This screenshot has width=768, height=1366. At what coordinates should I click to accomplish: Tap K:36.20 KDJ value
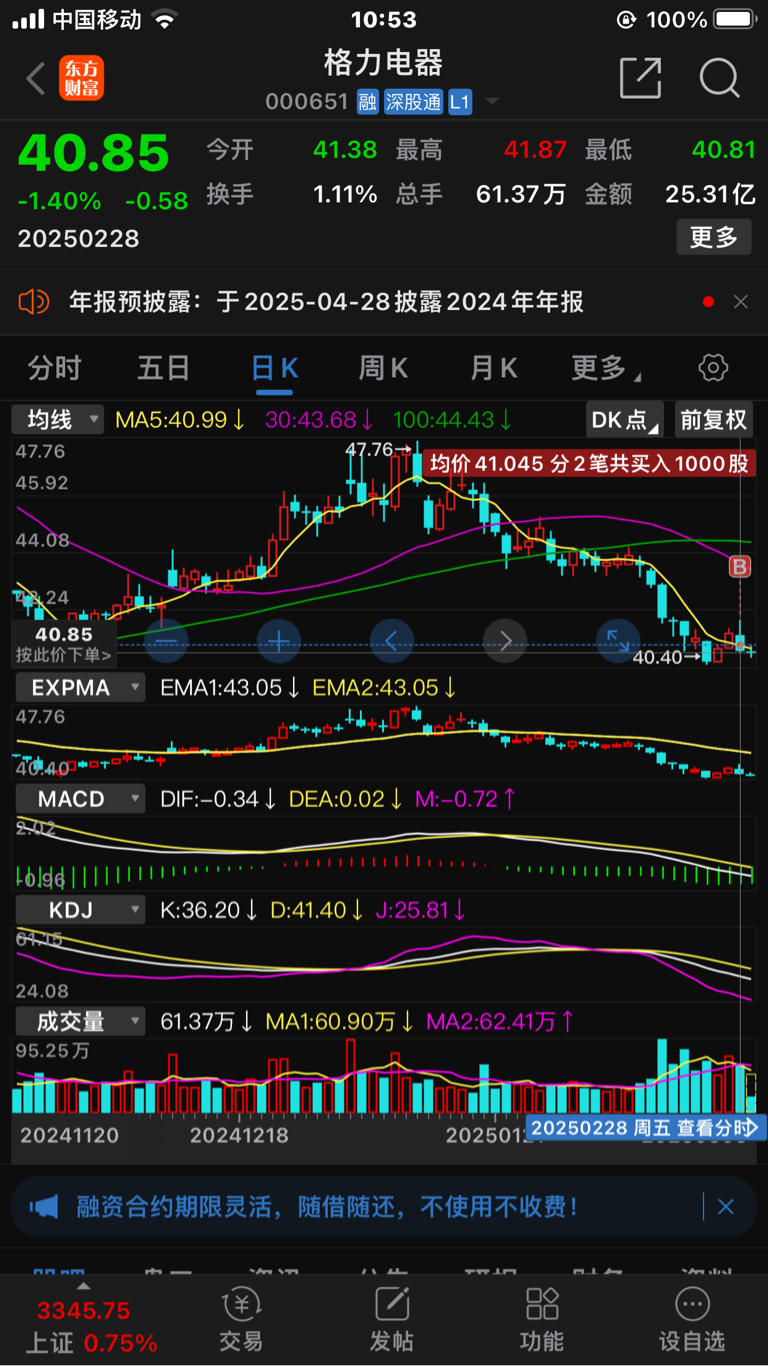coord(209,910)
